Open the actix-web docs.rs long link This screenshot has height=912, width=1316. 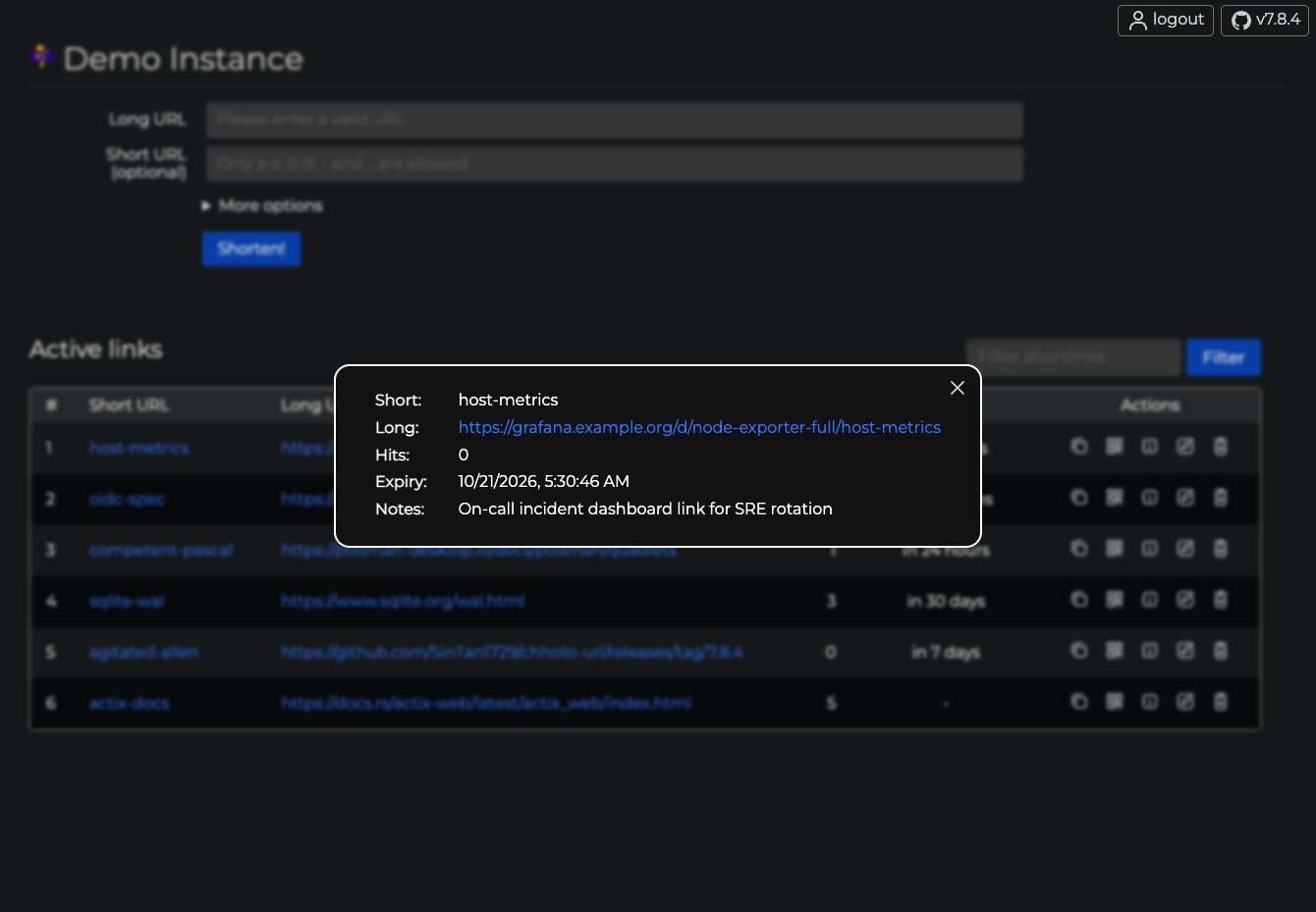coord(486,703)
